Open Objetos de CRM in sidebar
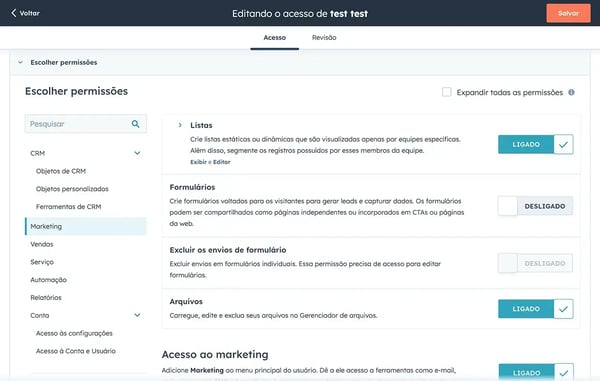The height and width of the screenshot is (381, 600). (61, 171)
